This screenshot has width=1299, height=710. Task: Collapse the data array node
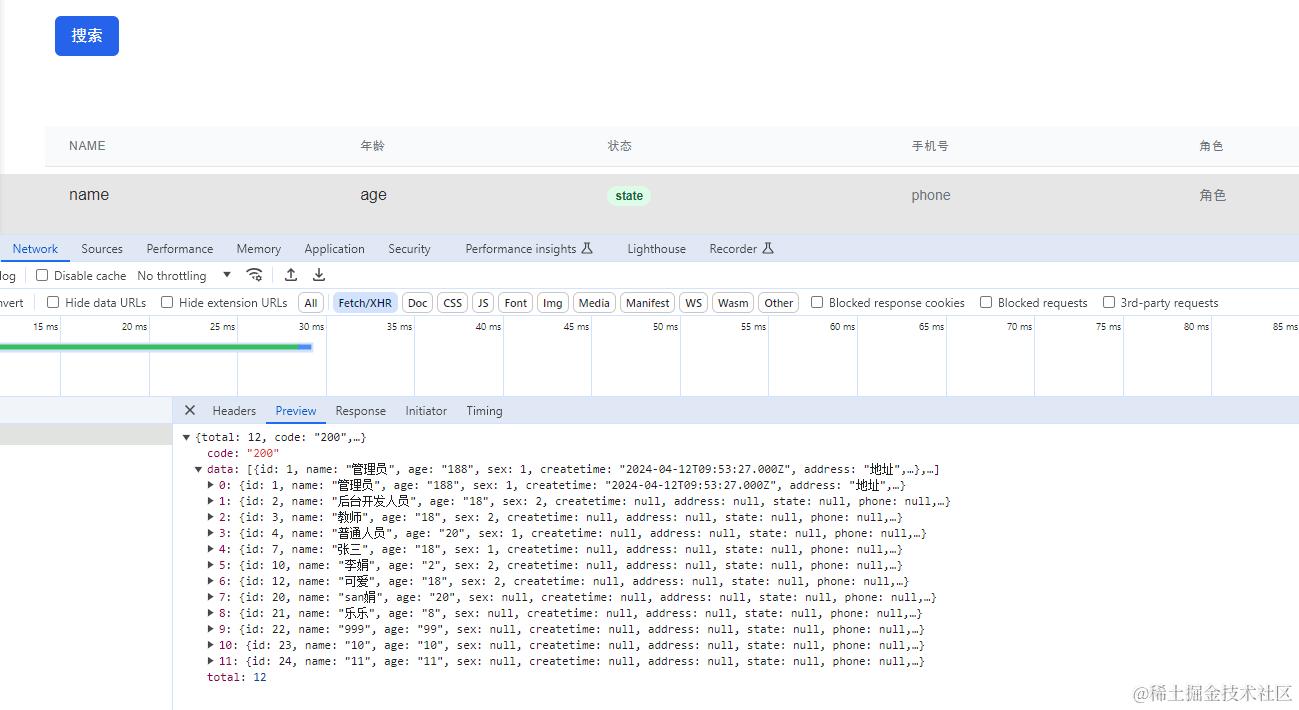[199, 470]
